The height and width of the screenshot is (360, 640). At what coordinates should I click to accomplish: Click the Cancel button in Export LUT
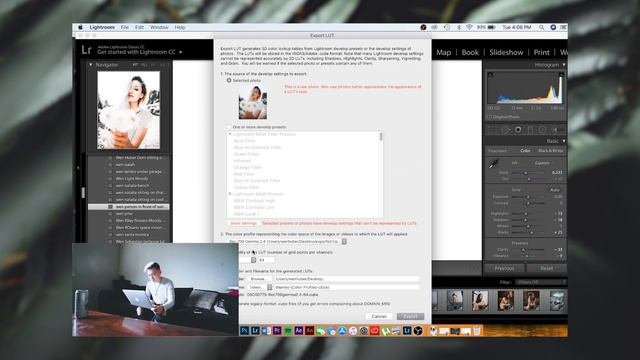coord(379,316)
